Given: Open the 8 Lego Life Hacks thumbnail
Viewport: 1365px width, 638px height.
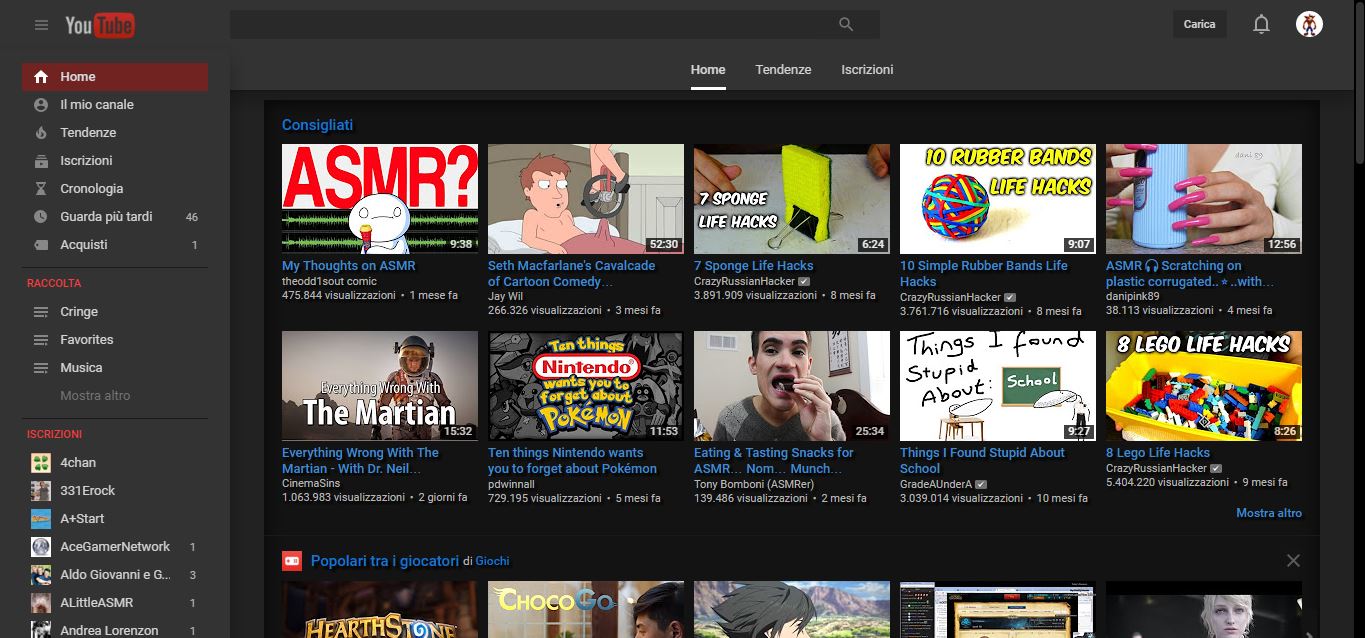Looking at the screenshot, I should (1204, 386).
